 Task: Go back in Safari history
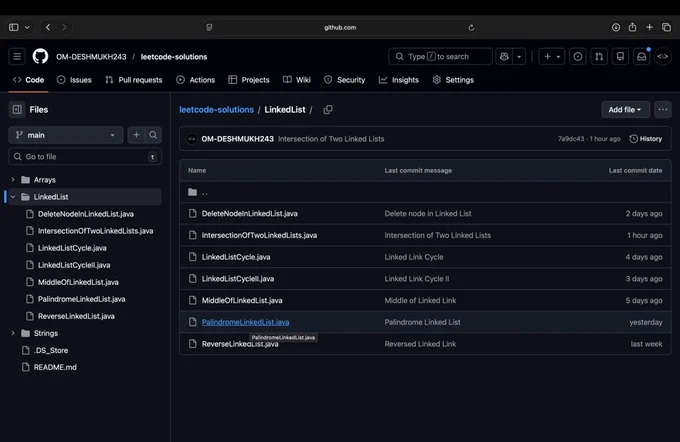point(48,27)
